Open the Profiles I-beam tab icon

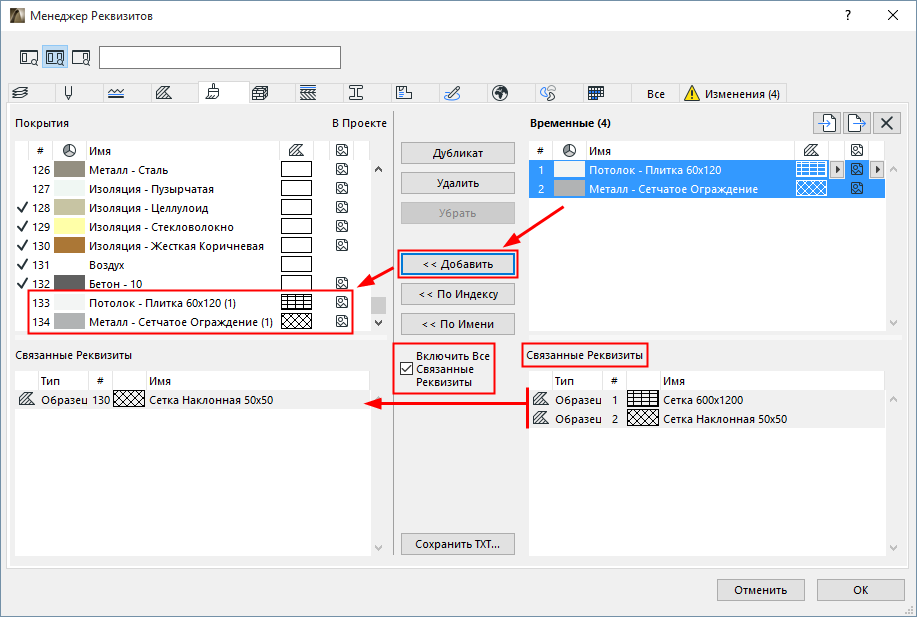coord(356,92)
